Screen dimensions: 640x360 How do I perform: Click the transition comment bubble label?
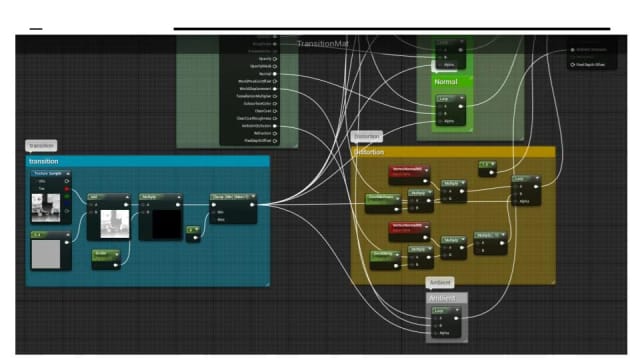(x=41, y=145)
